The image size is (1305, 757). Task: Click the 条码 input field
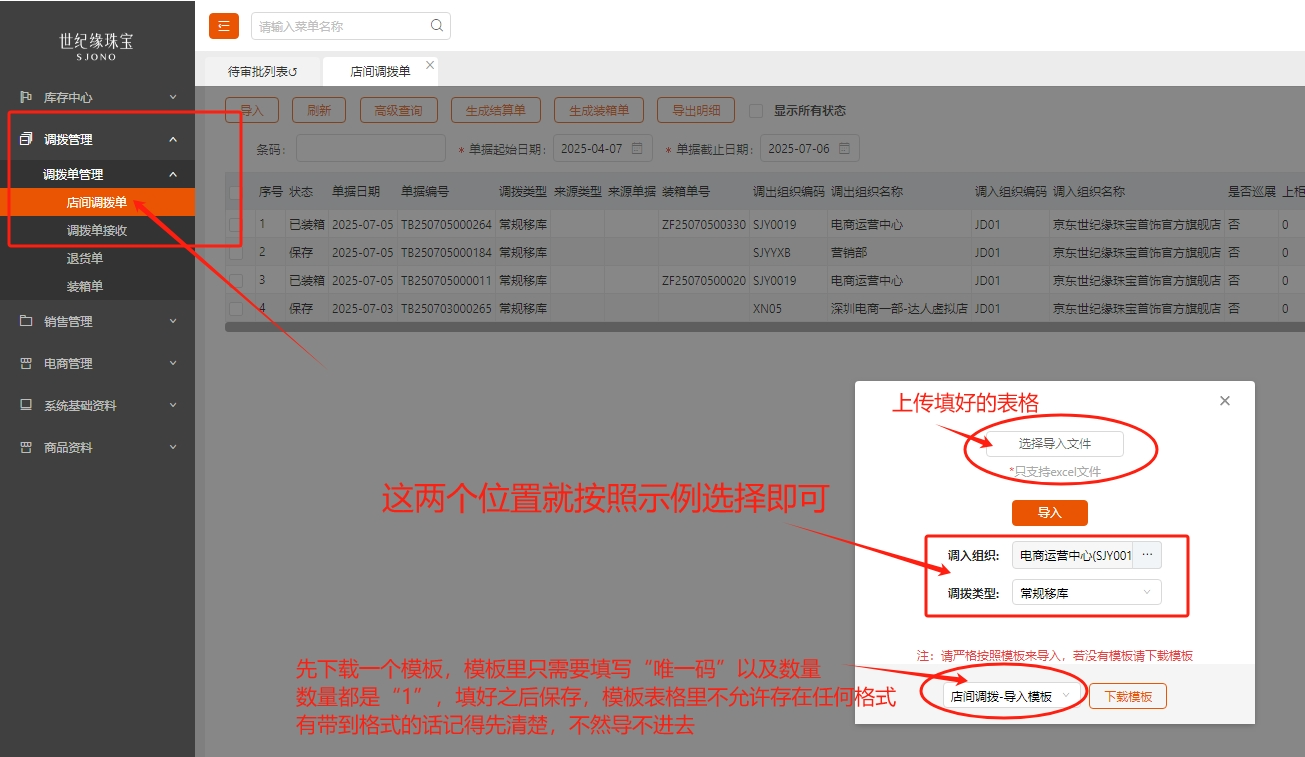pyautogui.click(x=370, y=149)
